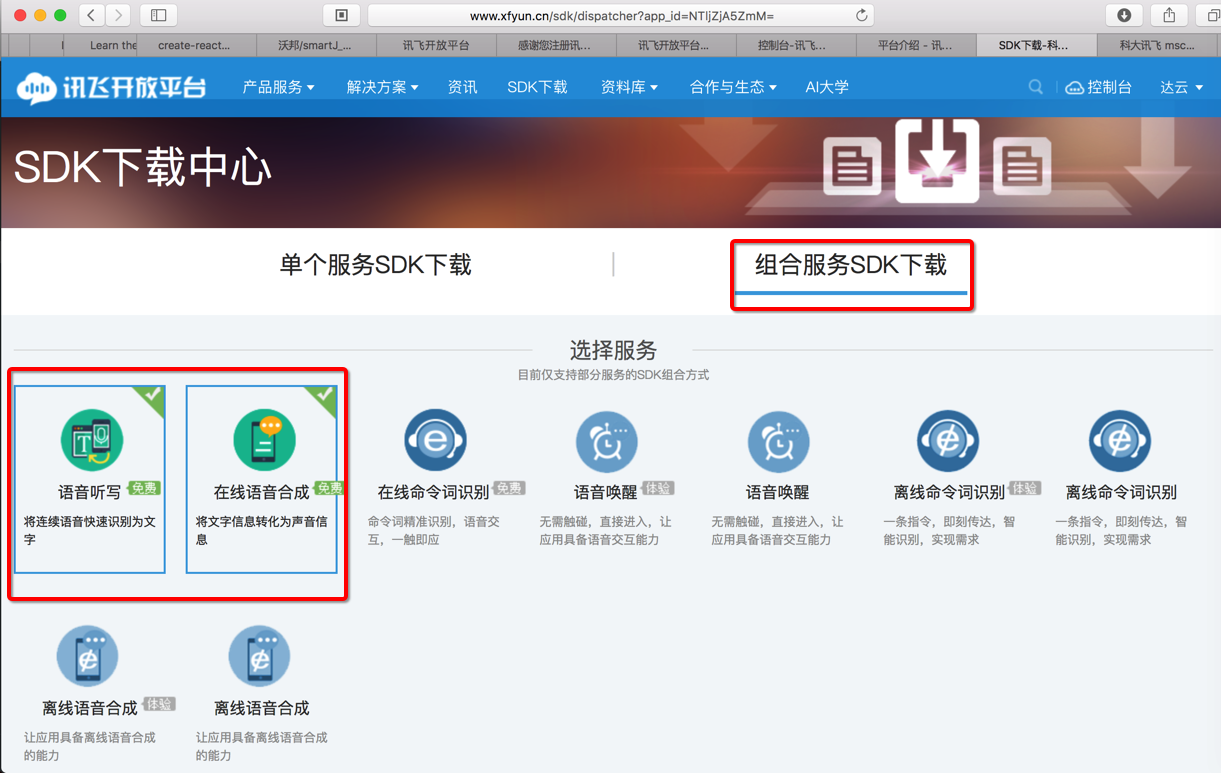
Task: Click the 选择服务 section heading
Action: point(613,350)
